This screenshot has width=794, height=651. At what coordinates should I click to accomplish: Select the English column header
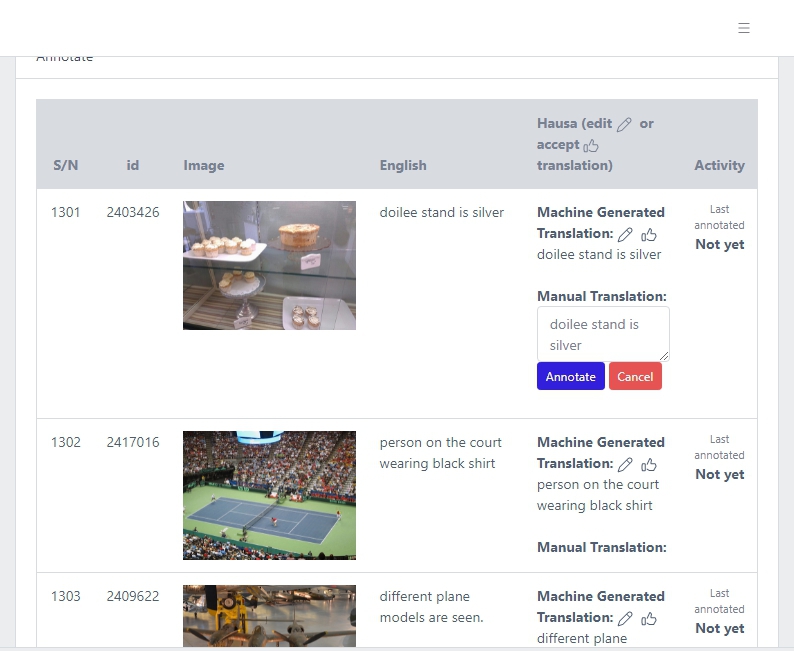[403, 166]
